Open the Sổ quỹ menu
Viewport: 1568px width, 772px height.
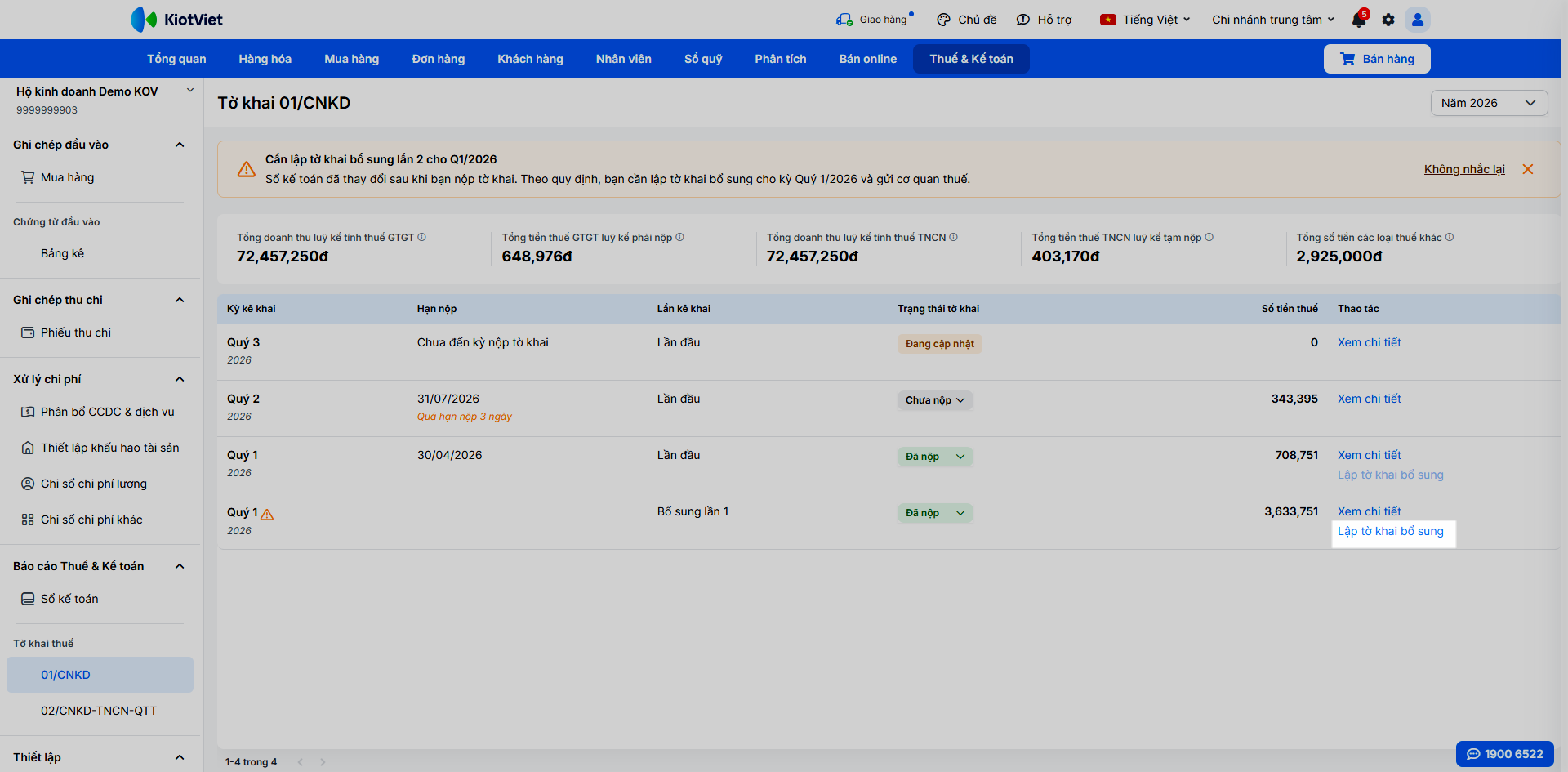pyautogui.click(x=703, y=59)
